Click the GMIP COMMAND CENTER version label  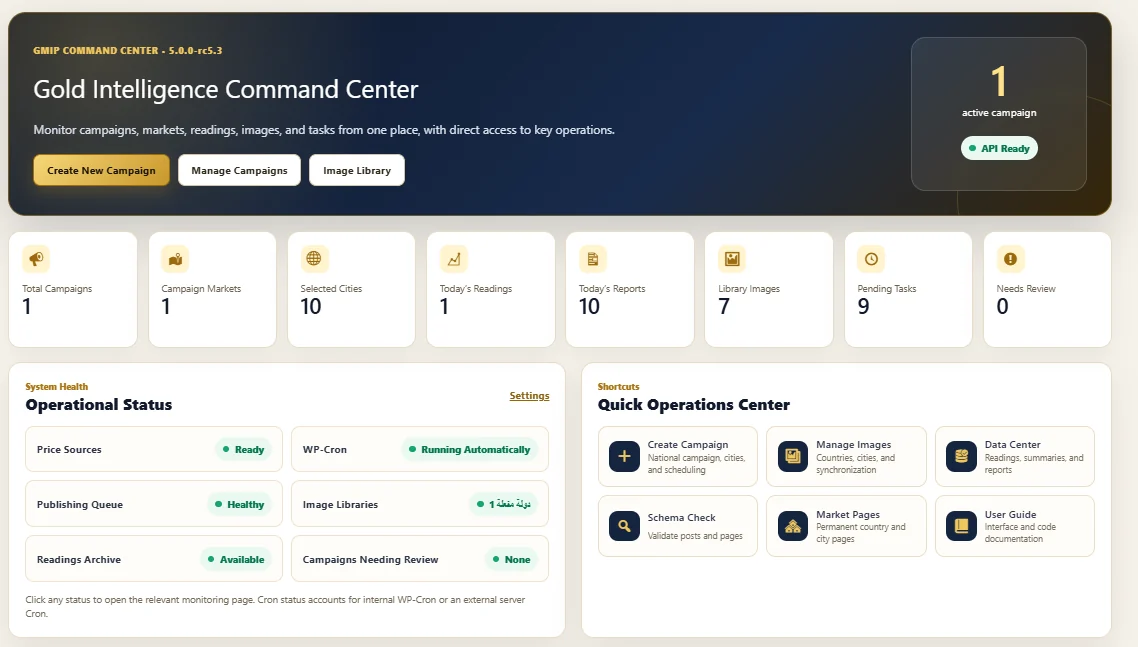128,51
